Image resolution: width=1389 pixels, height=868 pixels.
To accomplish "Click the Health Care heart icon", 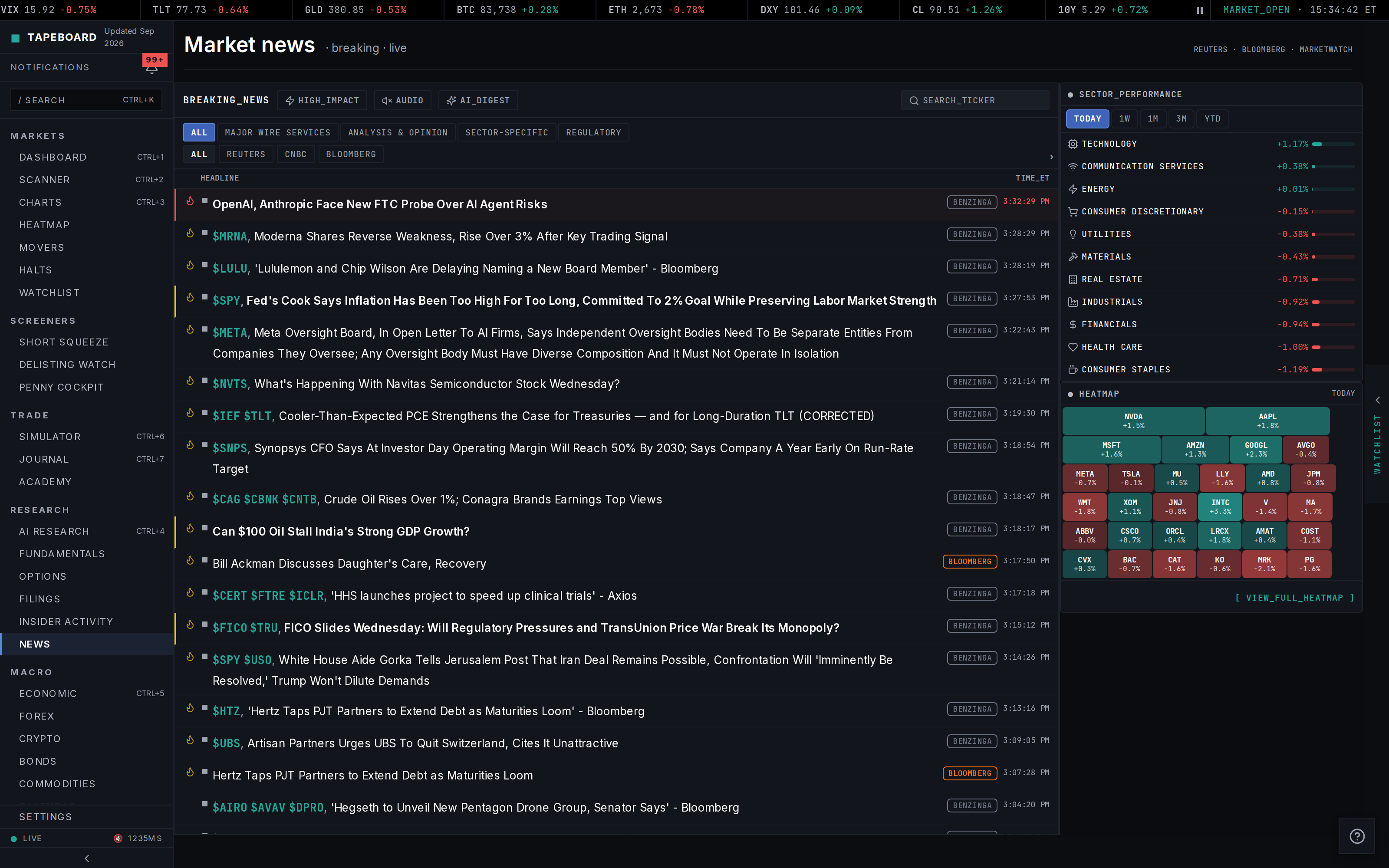I will (1072, 347).
